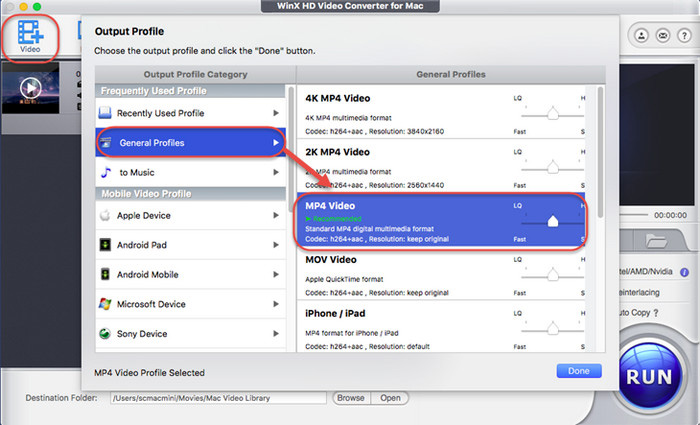This screenshot has width=700, height=425.
Task: Expand General Profiles arrow
Action: tap(276, 142)
